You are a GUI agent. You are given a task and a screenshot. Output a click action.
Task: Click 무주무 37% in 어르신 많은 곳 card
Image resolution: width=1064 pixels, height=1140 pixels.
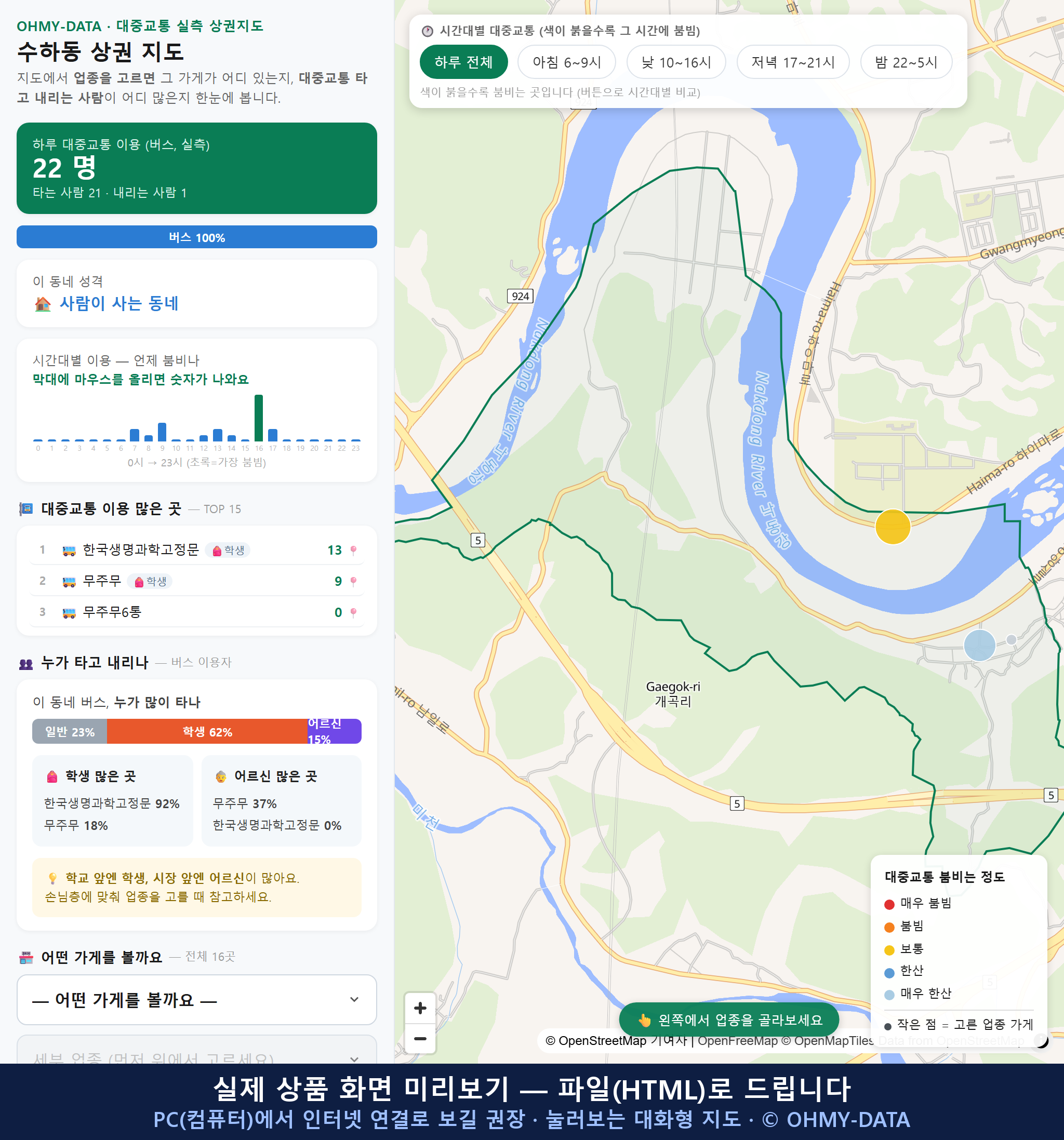click(245, 803)
